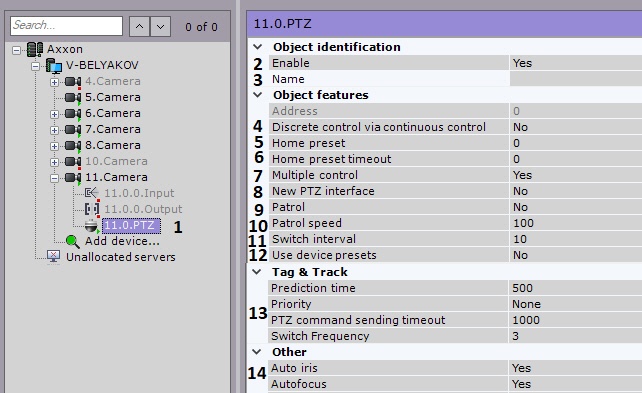Go to next search result arrow
This screenshot has width=642, height=393.
(160, 27)
